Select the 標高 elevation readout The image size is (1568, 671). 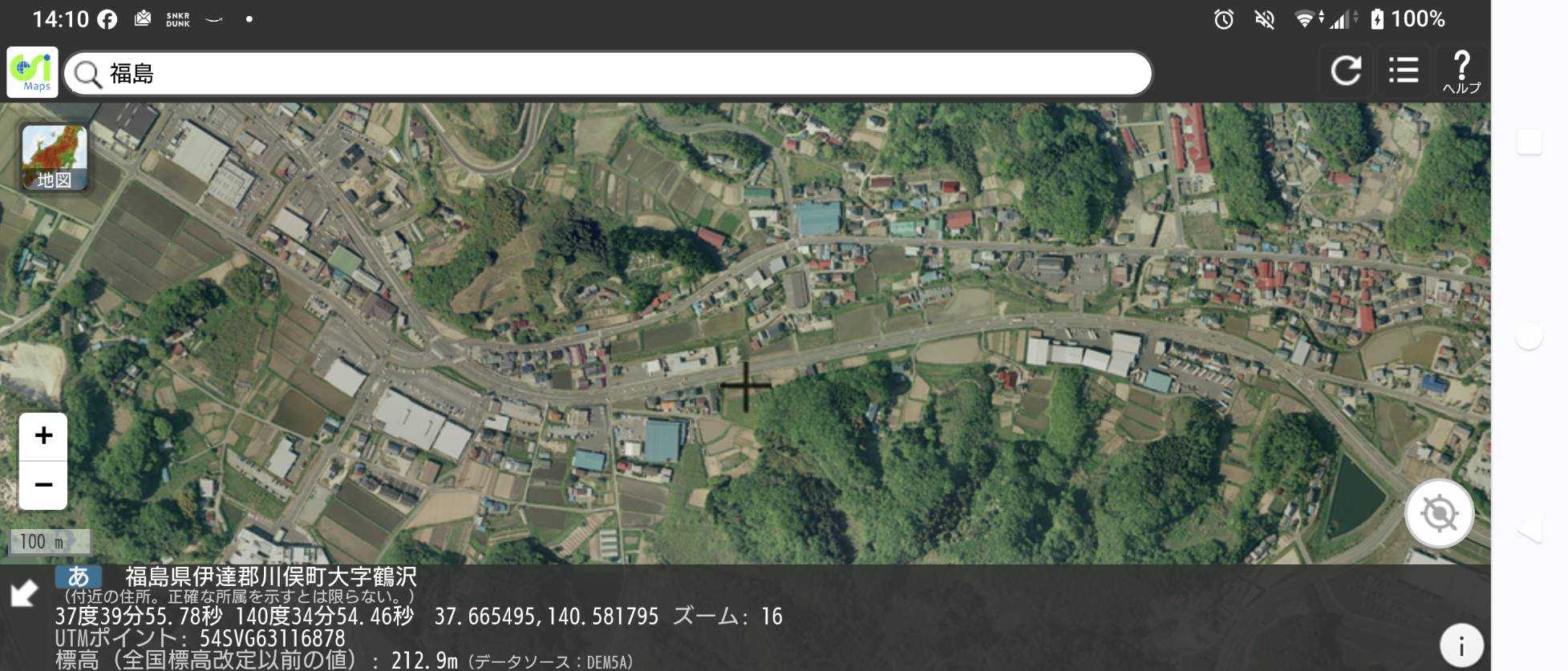coord(344,661)
